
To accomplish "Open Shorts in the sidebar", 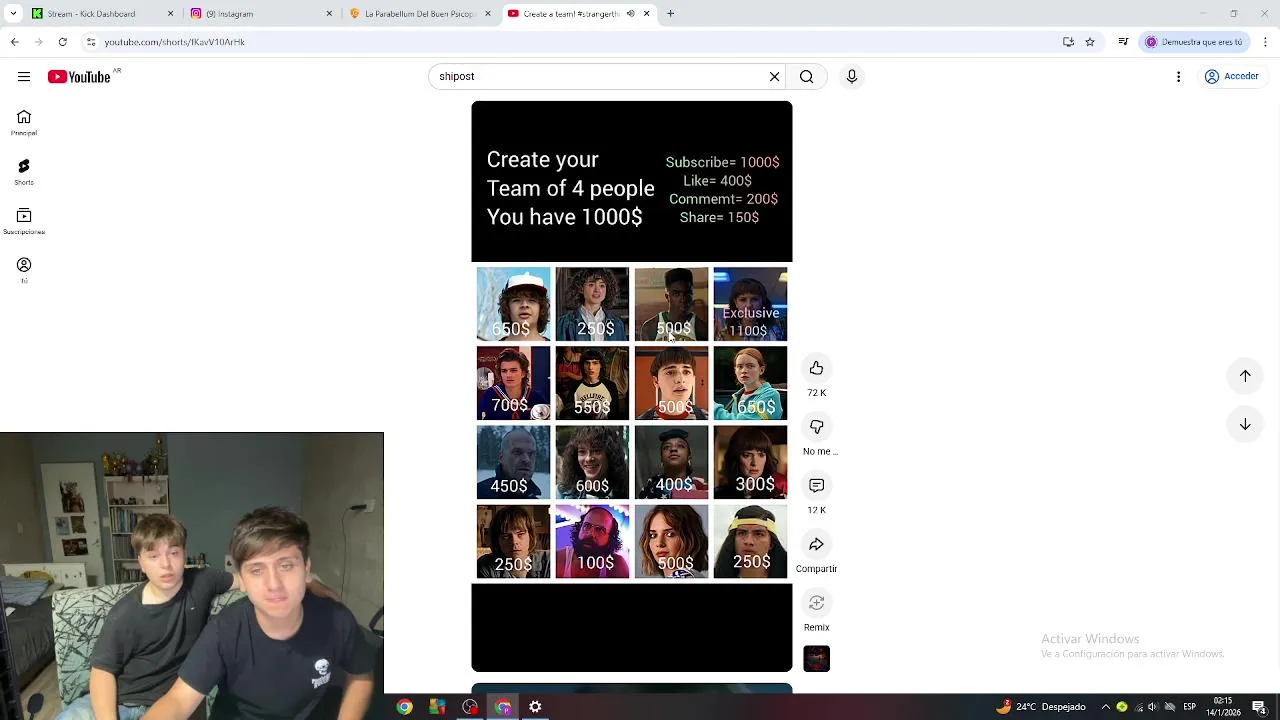I will pyautogui.click(x=24, y=172).
